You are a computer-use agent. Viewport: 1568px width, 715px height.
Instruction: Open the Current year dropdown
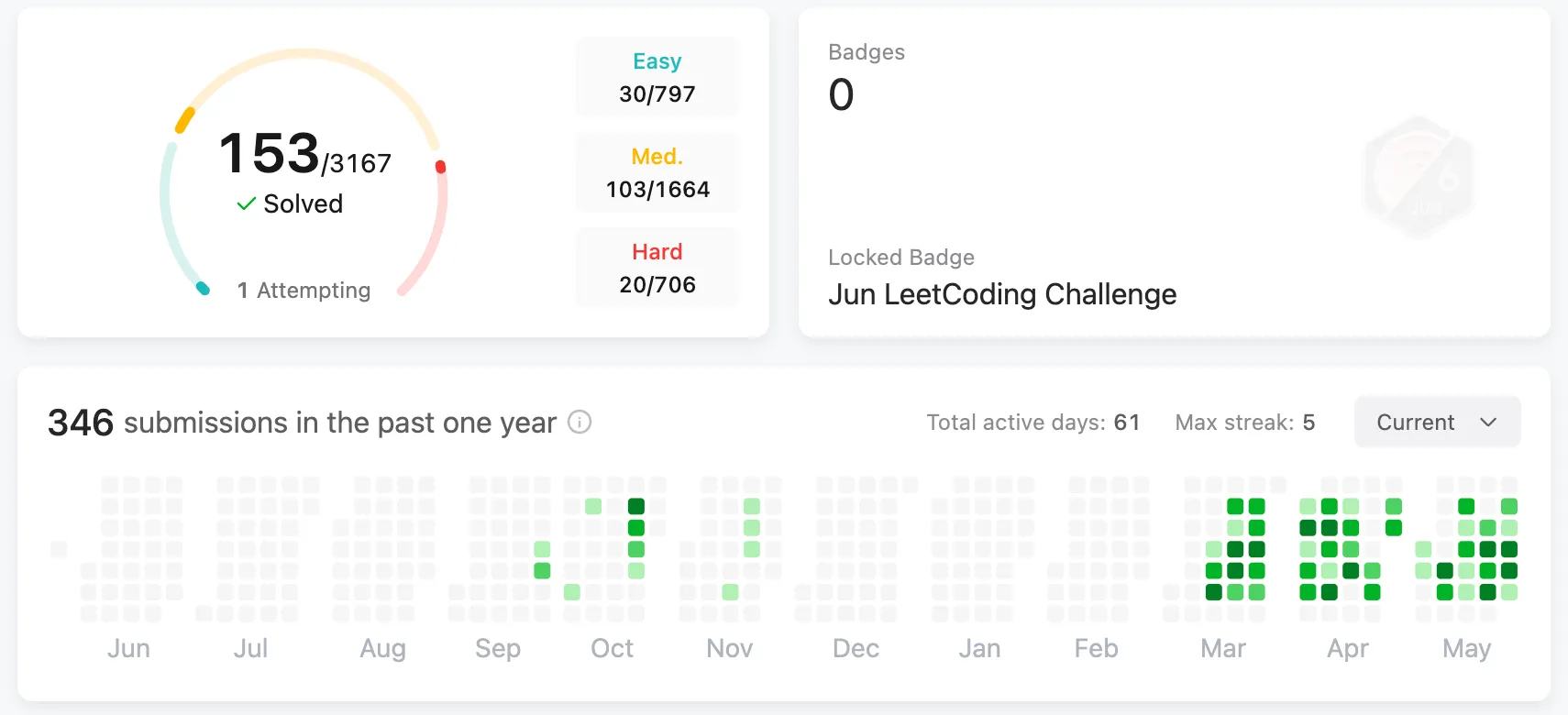click(x=1436, y=423)
